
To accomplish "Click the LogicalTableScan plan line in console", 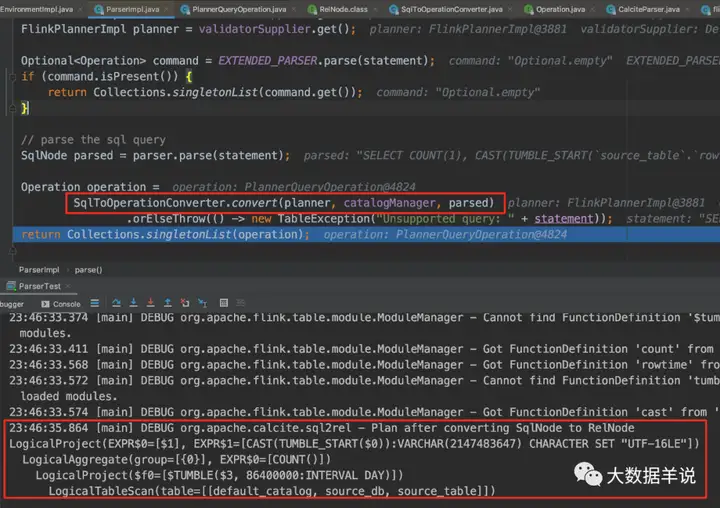I will pyautogui.click(x=272, y=491).
